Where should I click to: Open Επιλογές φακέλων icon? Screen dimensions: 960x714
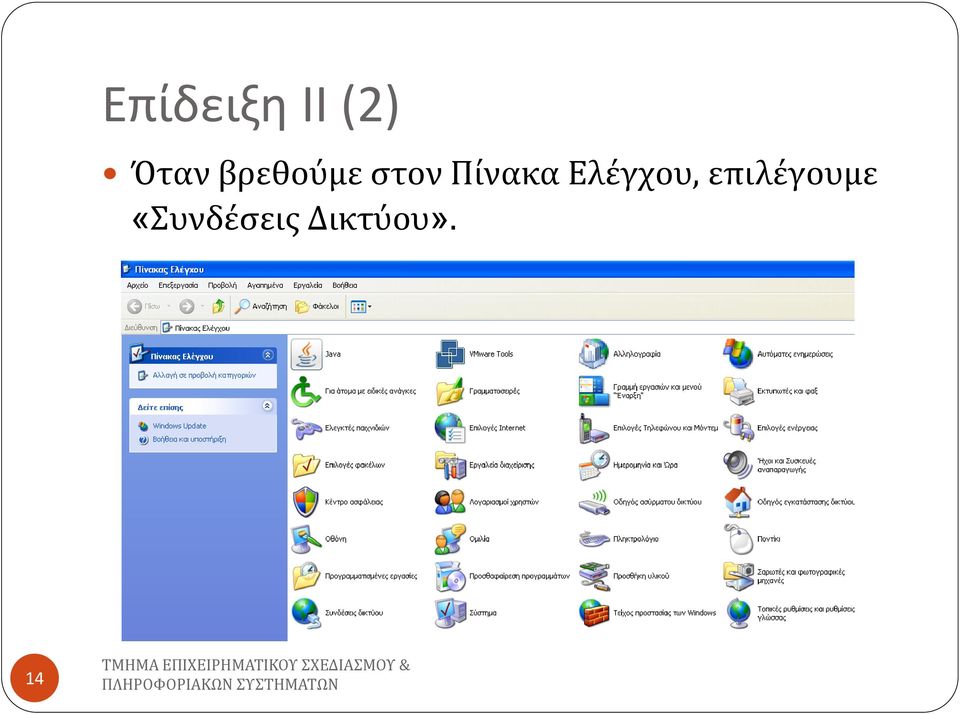tap(306, 465)
